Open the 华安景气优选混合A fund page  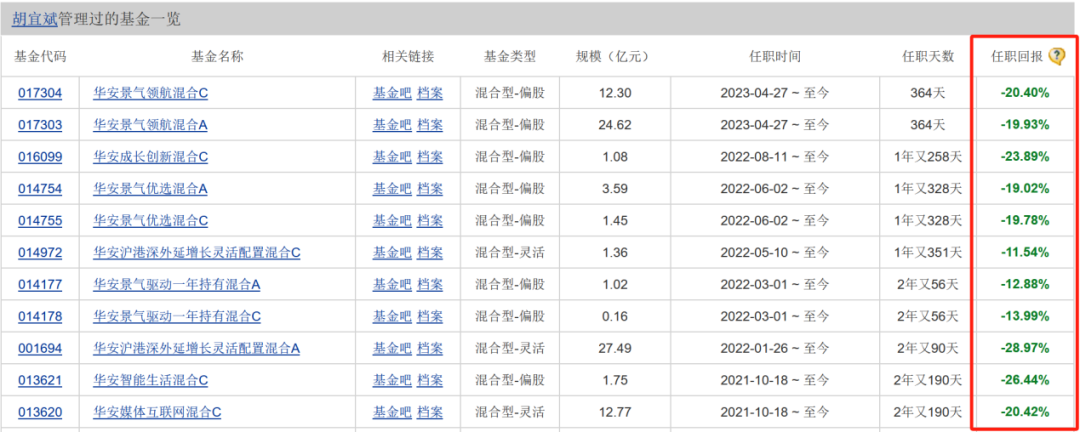(151, 189)
